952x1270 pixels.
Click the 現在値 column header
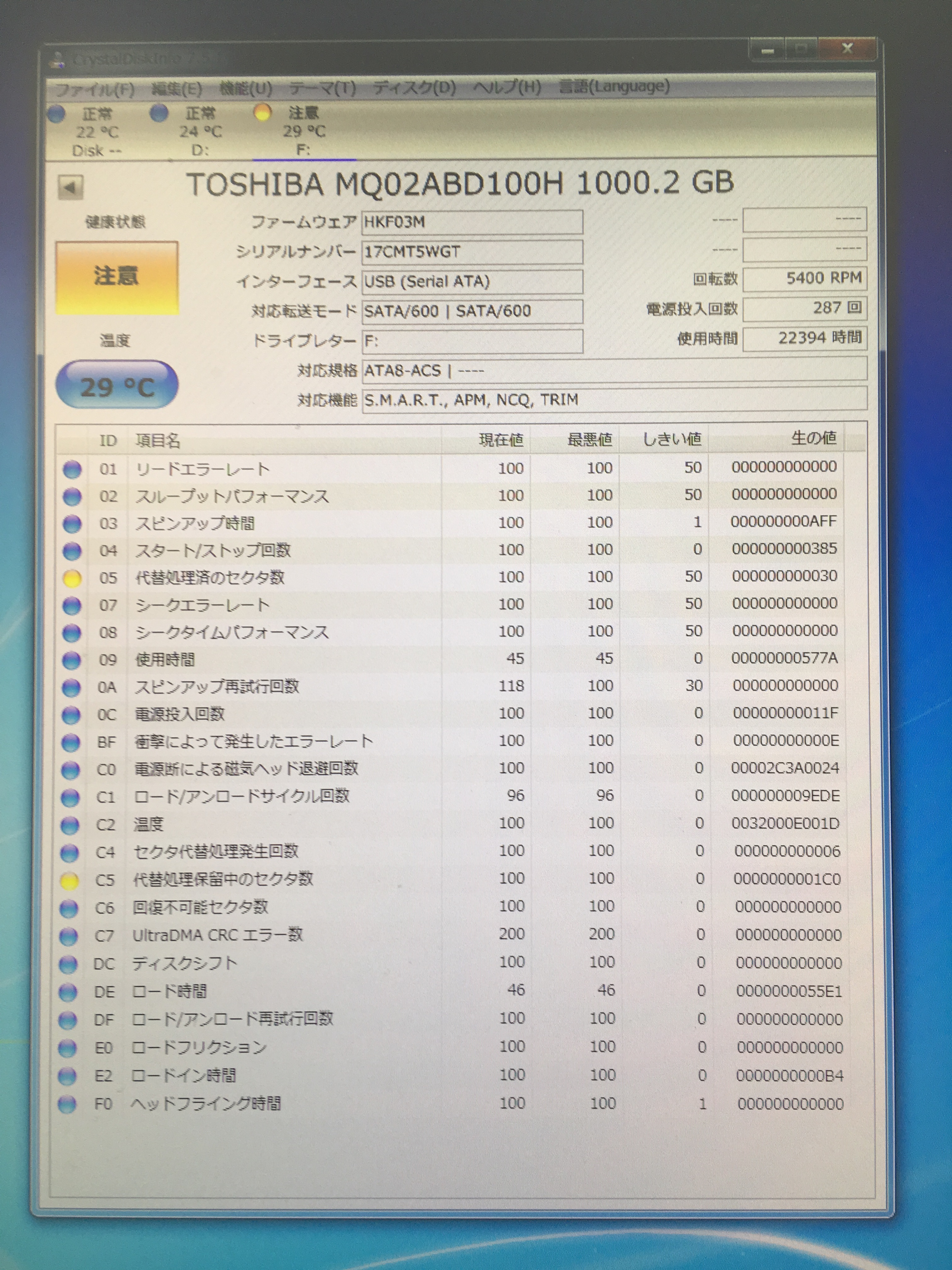[501, 440]
